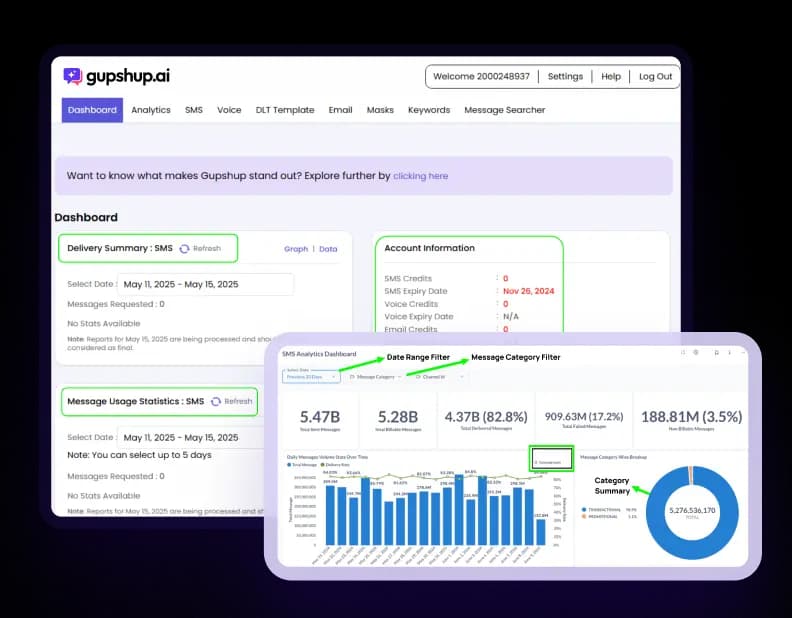Click the 909.63M (17.2%) failed messages card
Viewport: 792px width, 618px height.
(x=584, y=420)
